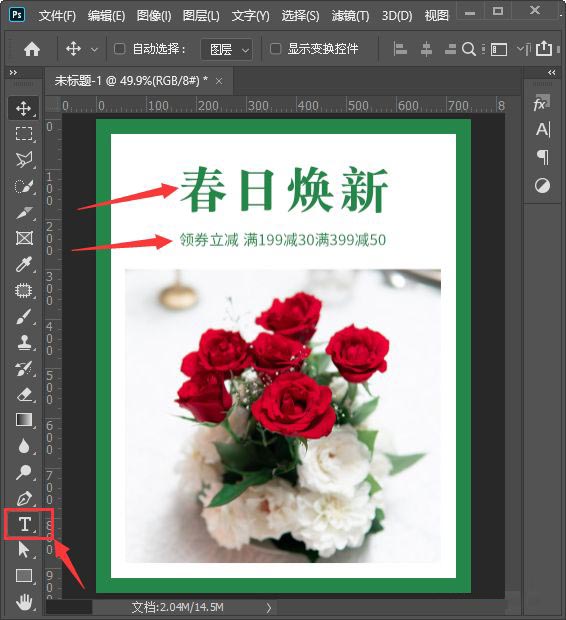Image resolution: width=566 pixels, height=620 pixels.
Task: Open the Adjustments panel
Action: (542, 185)
